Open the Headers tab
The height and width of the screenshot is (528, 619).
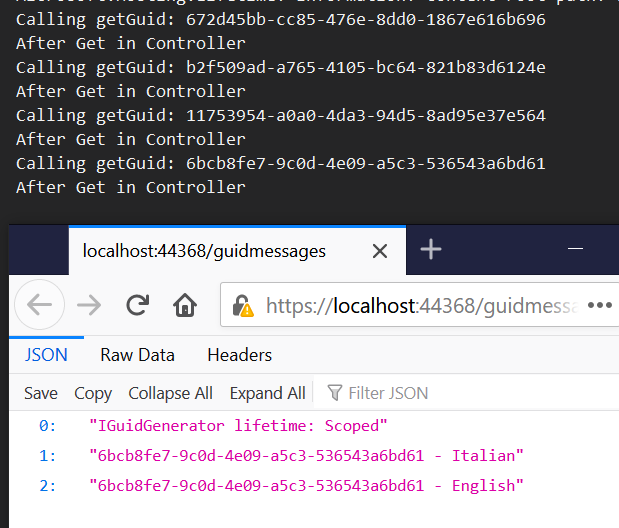239,354
